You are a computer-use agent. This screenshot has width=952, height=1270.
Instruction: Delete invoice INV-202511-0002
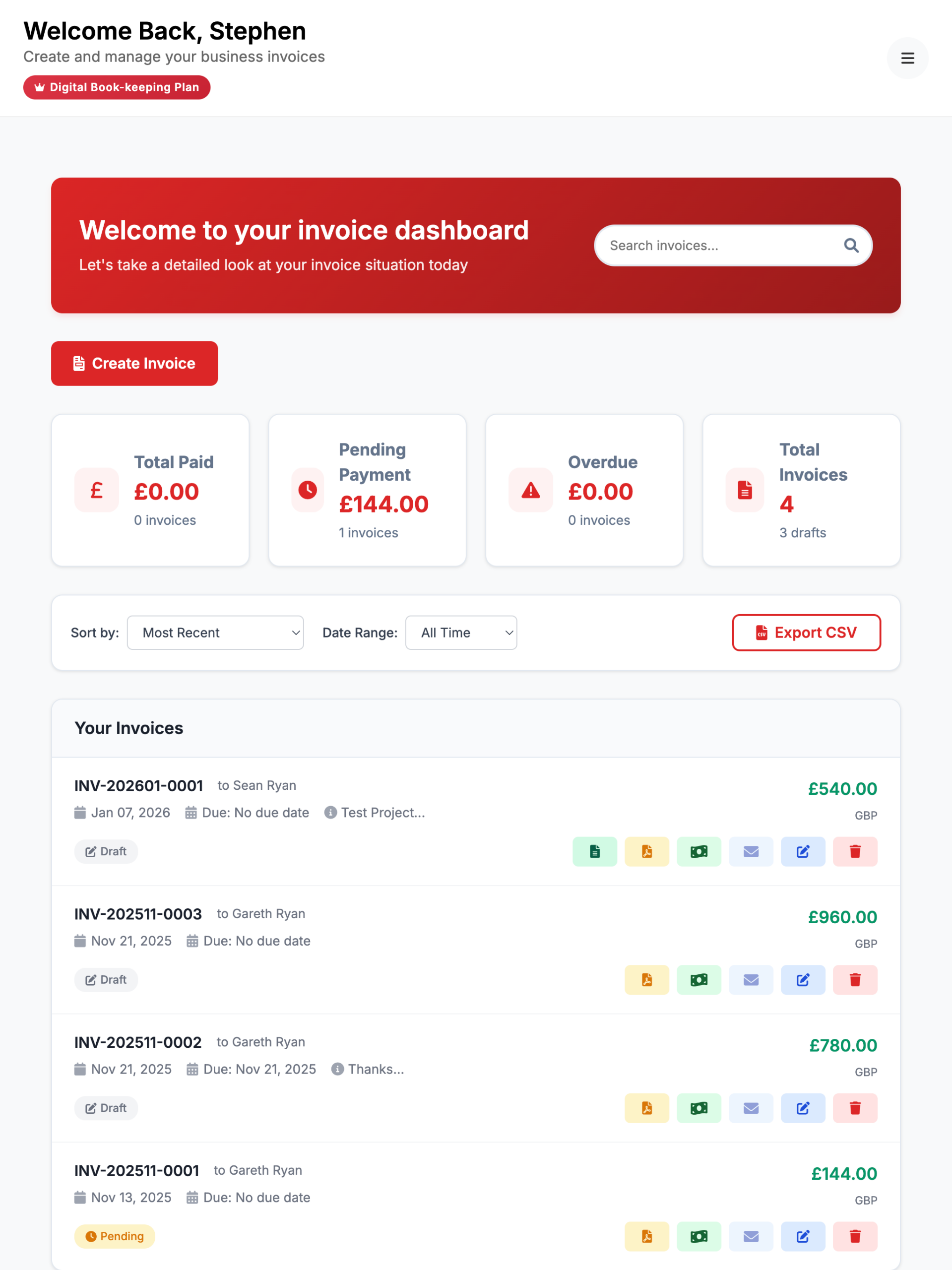(x=854, y=1108)
